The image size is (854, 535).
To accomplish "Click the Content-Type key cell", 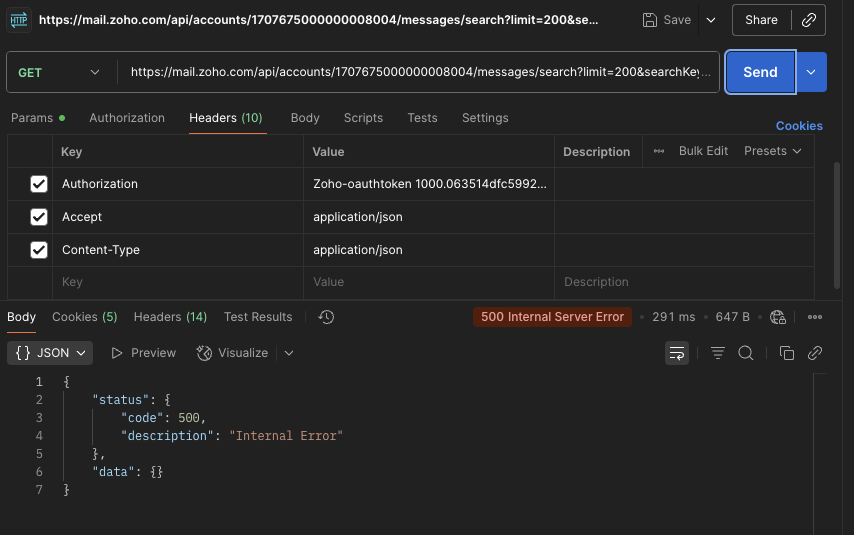I will pyautogui.click(x=178, y=250).
